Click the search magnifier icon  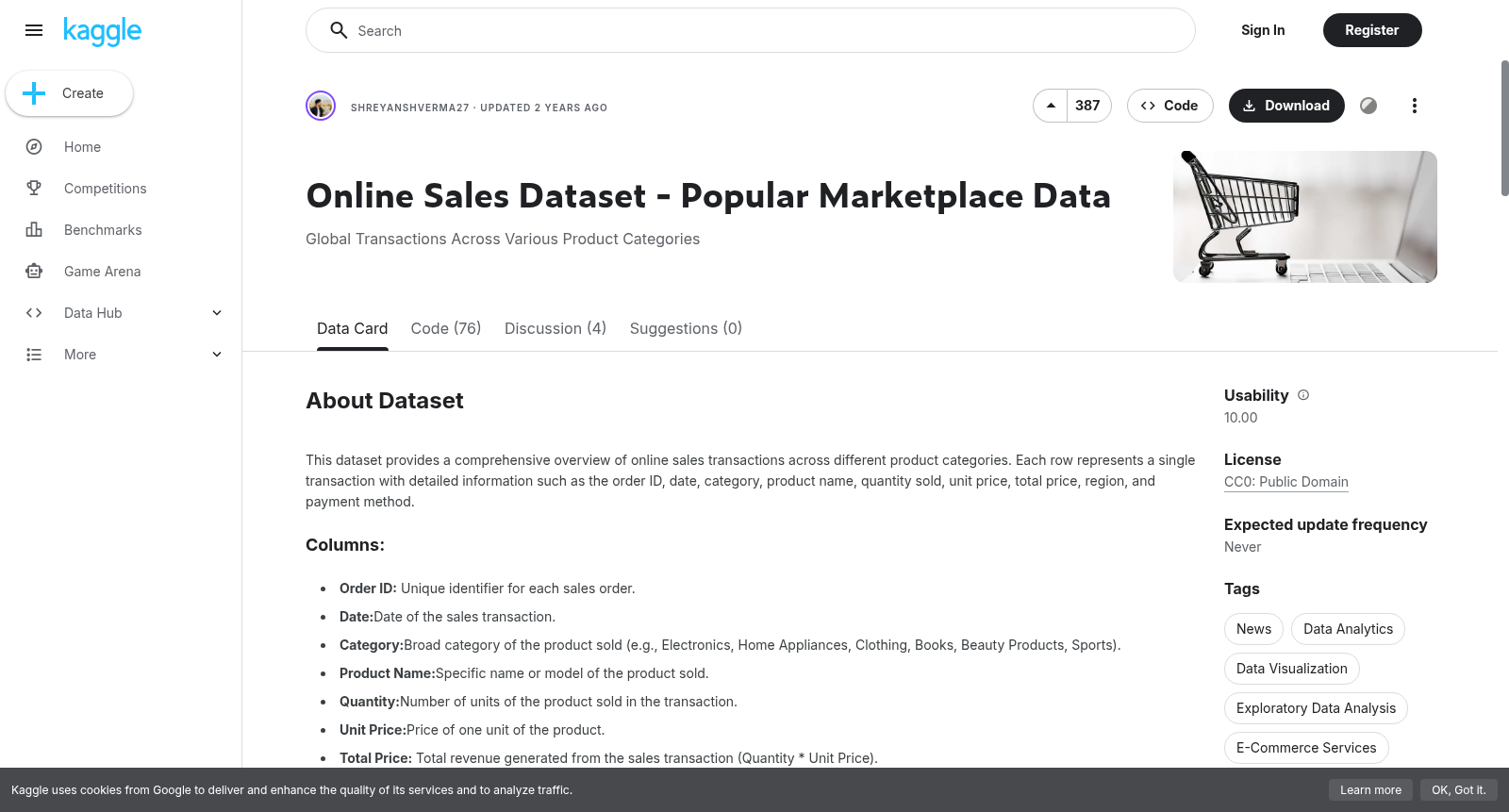point(339,30)
